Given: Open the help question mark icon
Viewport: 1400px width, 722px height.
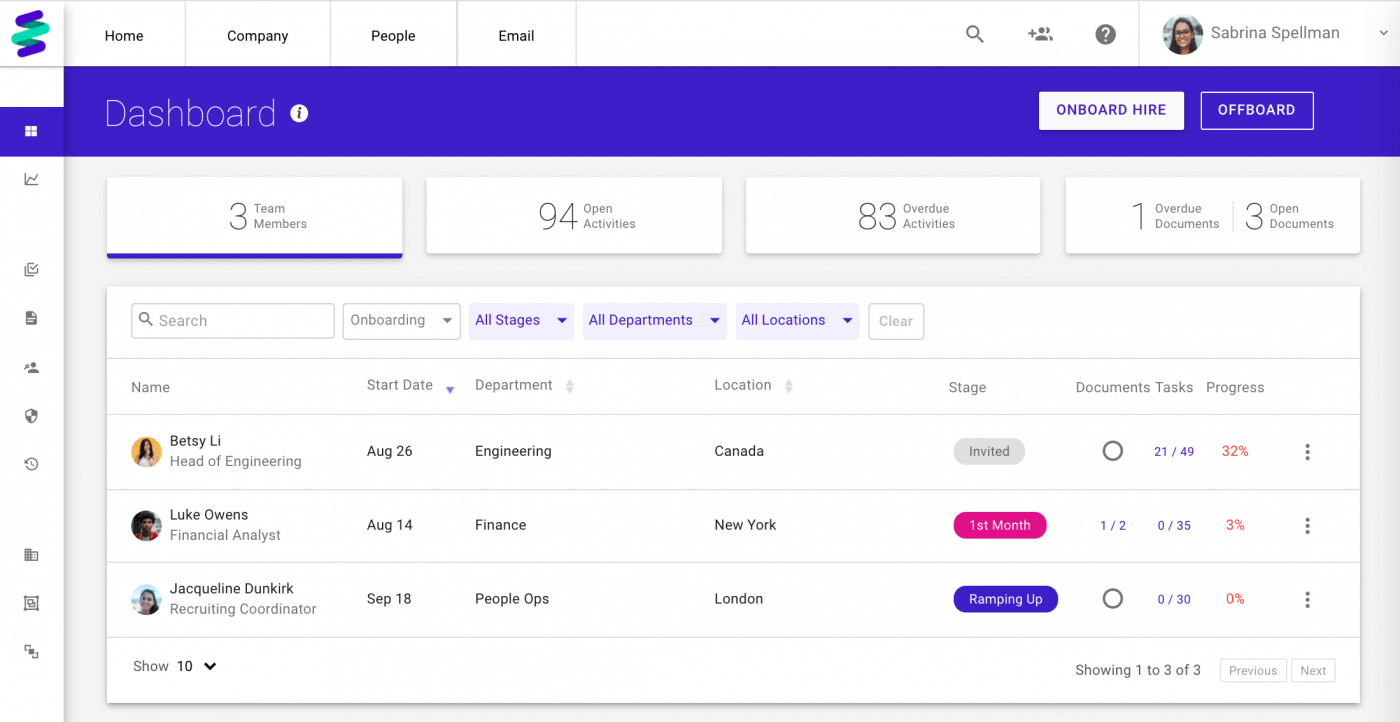Looking at the screenshot, I should (1105, 34).
